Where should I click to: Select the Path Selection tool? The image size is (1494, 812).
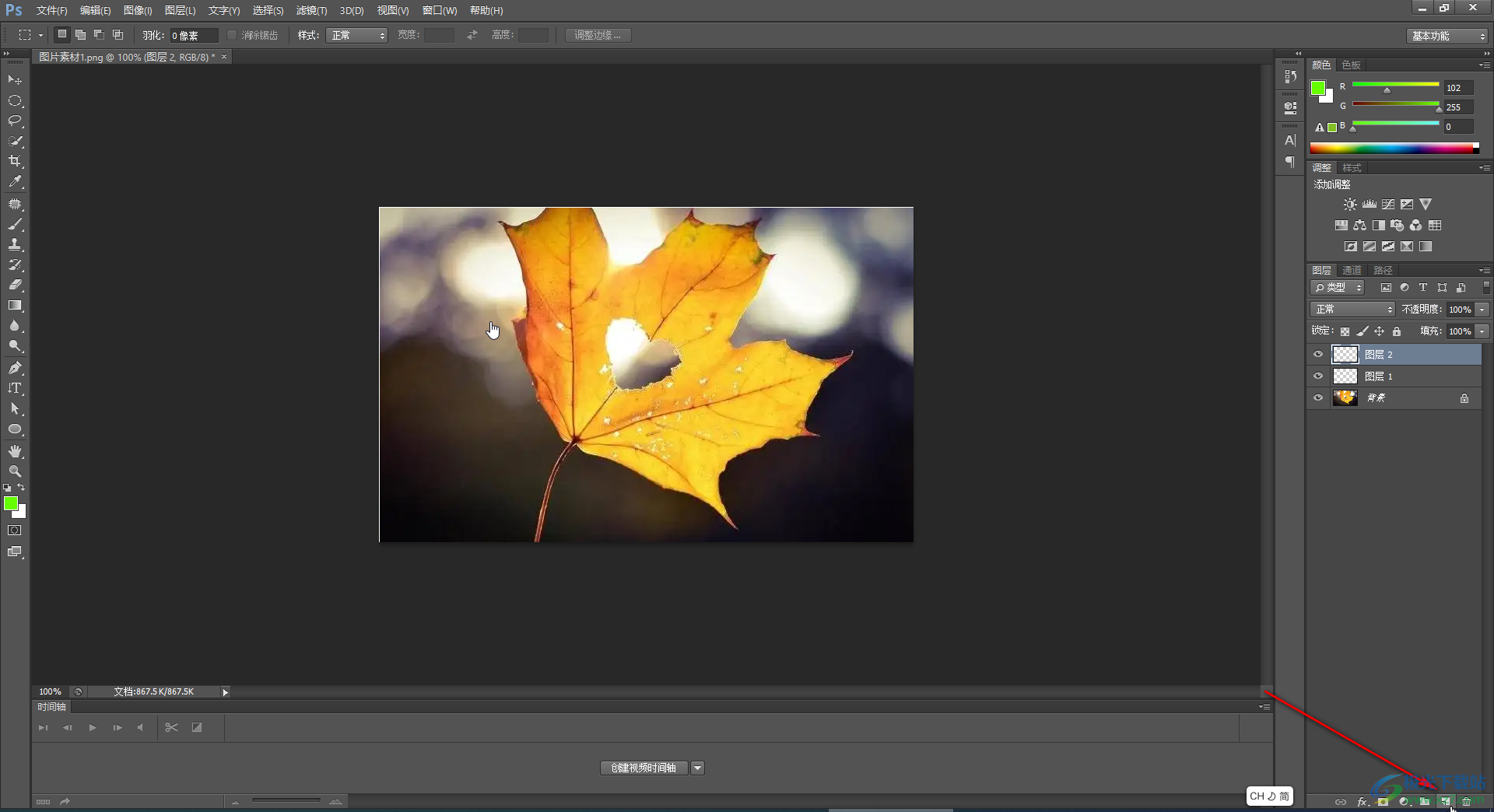click(x=15, y=408)
